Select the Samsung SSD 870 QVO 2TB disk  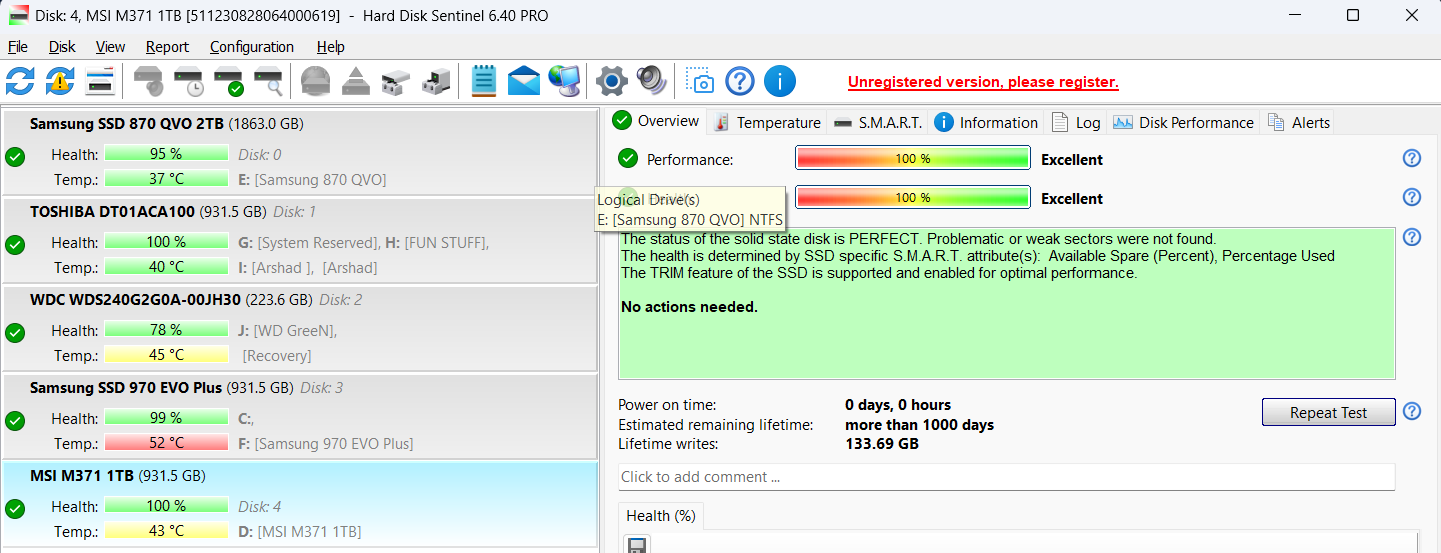tap(299, 151)
